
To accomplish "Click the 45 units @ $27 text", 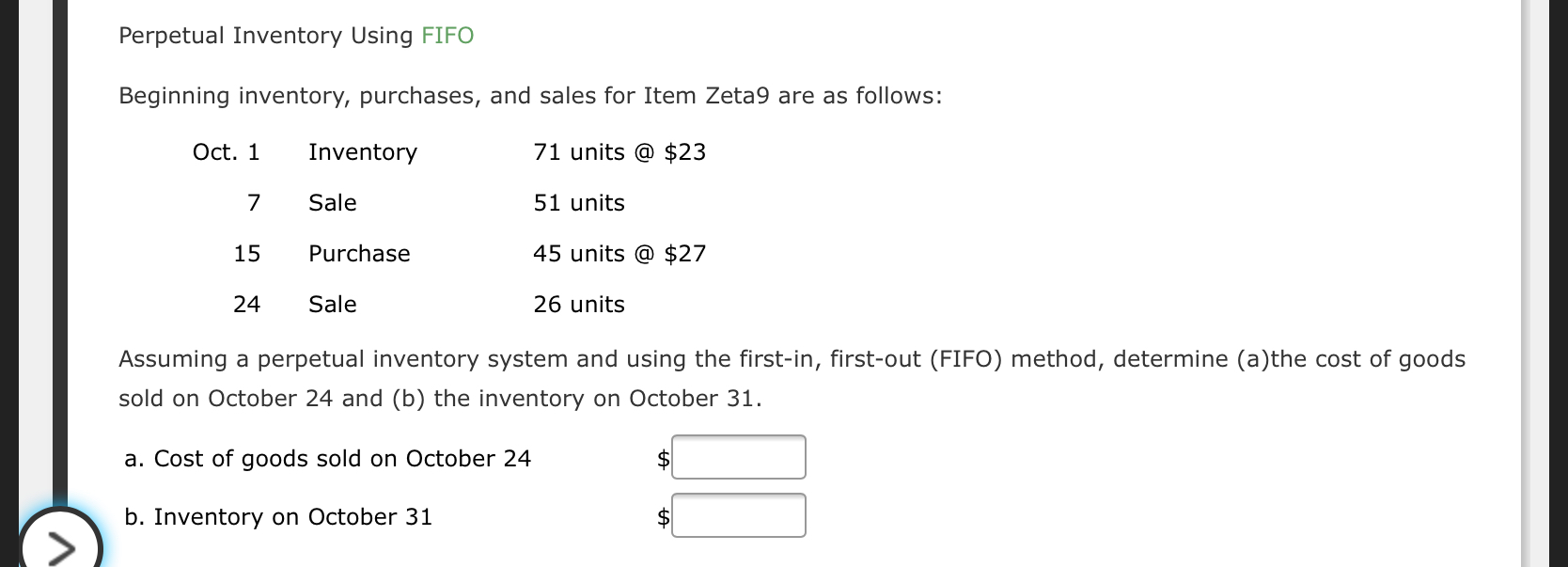I will 619,253.
